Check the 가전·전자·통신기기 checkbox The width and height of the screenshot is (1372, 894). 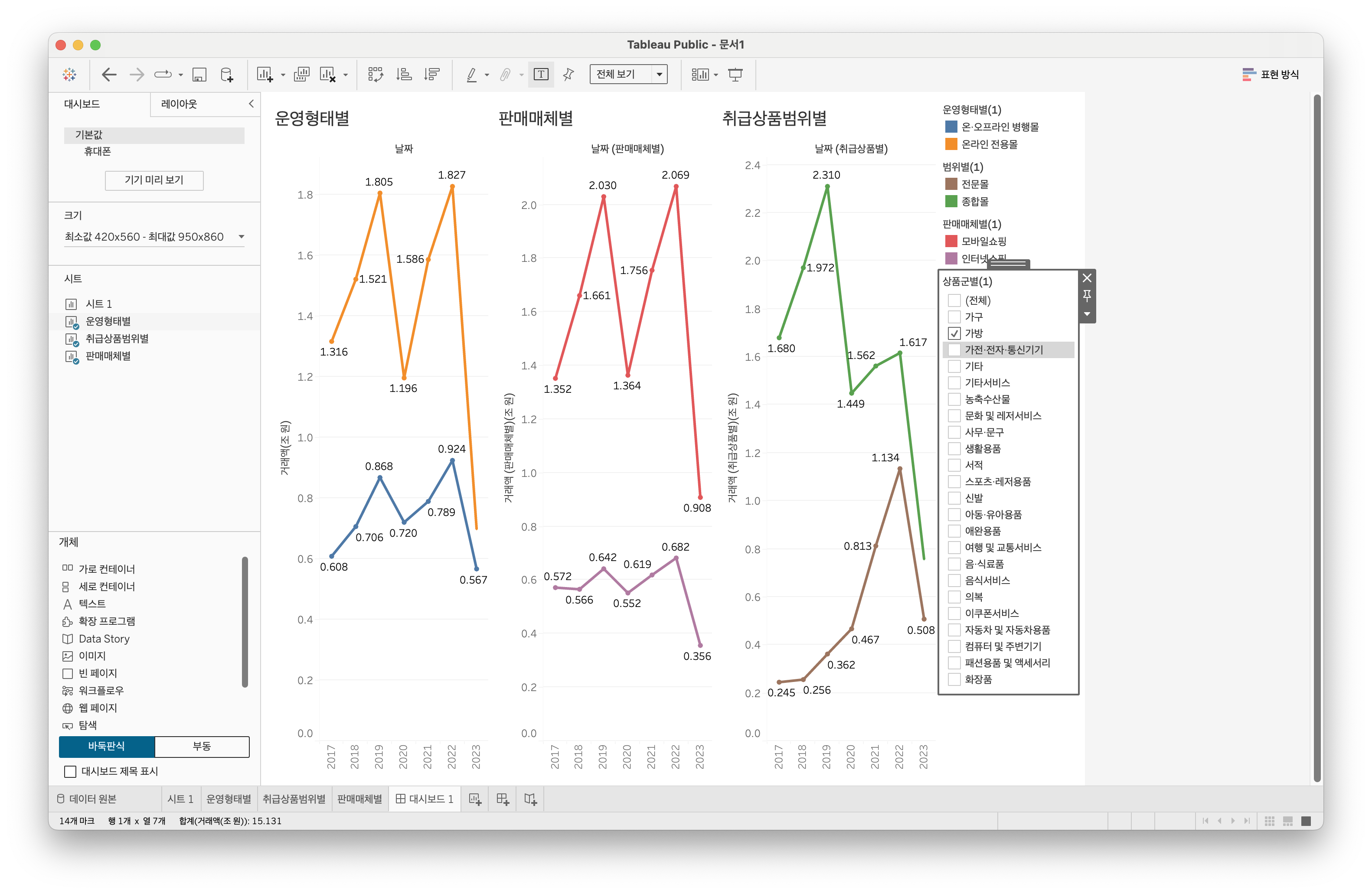coord(954,350)
